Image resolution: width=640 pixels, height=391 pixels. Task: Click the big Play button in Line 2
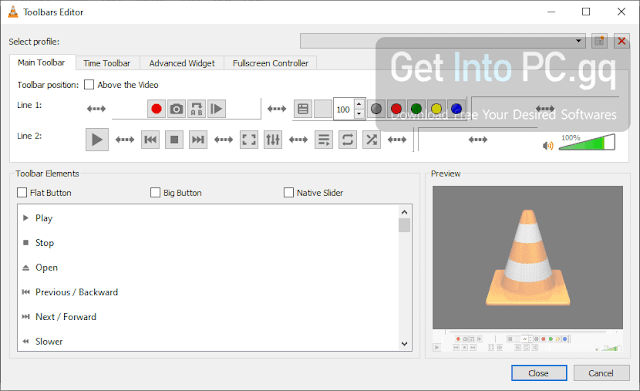coord(97,140)
